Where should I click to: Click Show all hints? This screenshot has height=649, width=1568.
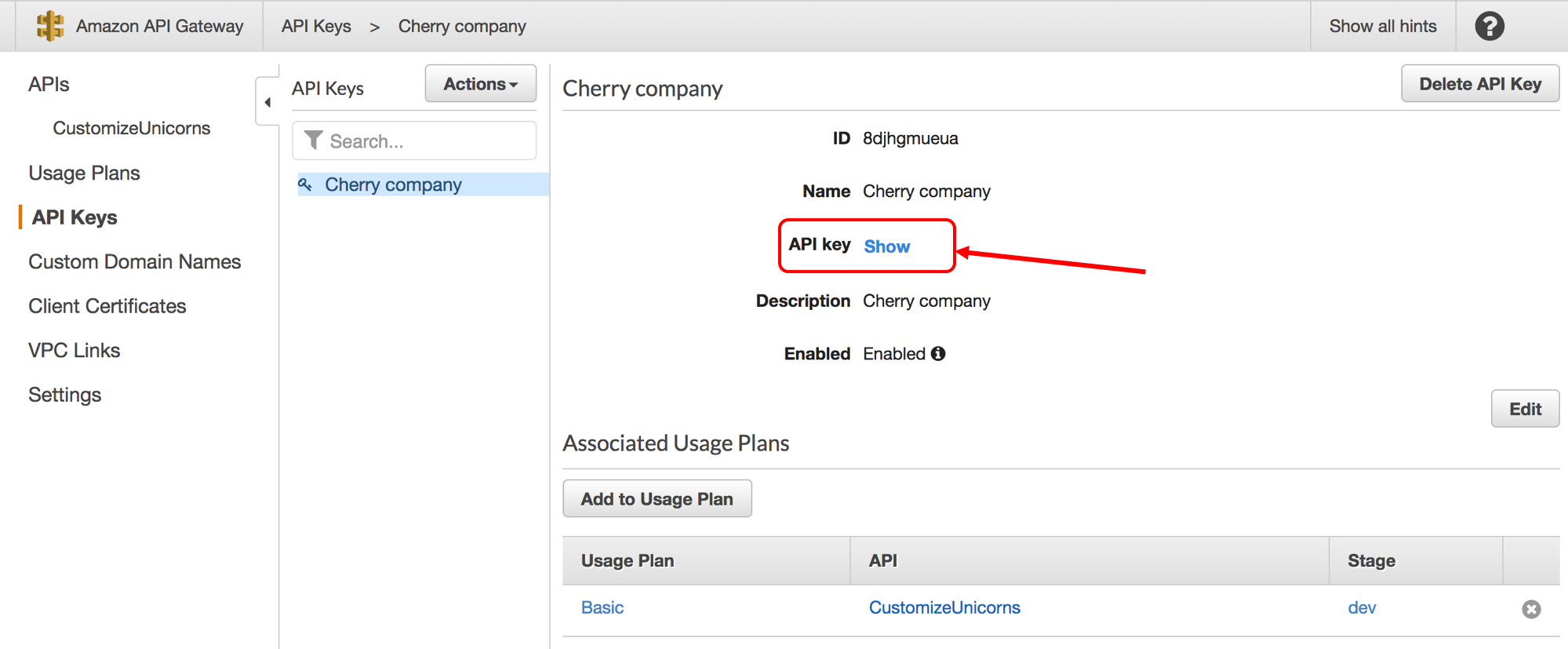click(x=1383, y=26)
